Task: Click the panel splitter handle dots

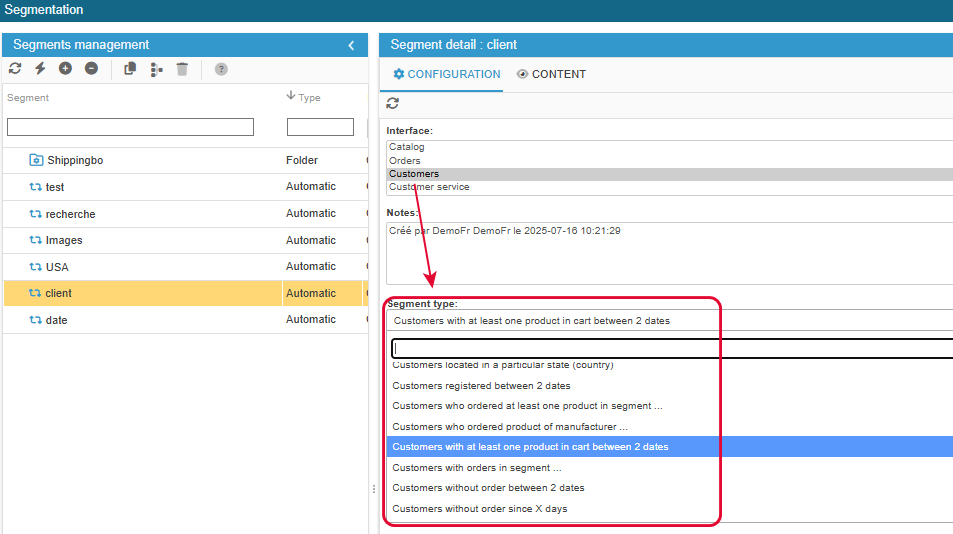Action: point(373,488)
